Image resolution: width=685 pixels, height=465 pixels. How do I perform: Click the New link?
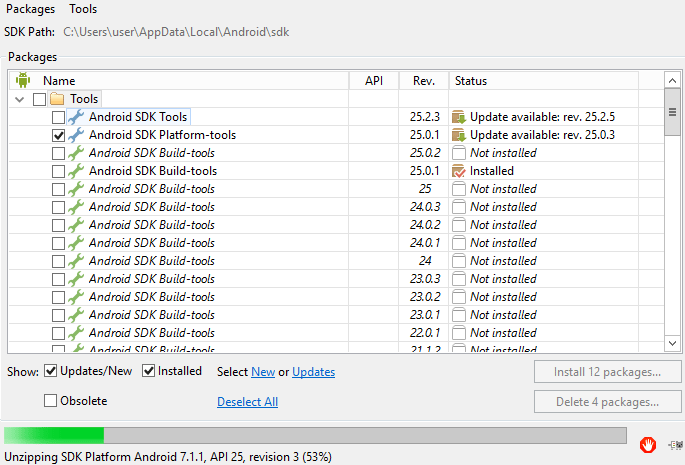(263, 372)
